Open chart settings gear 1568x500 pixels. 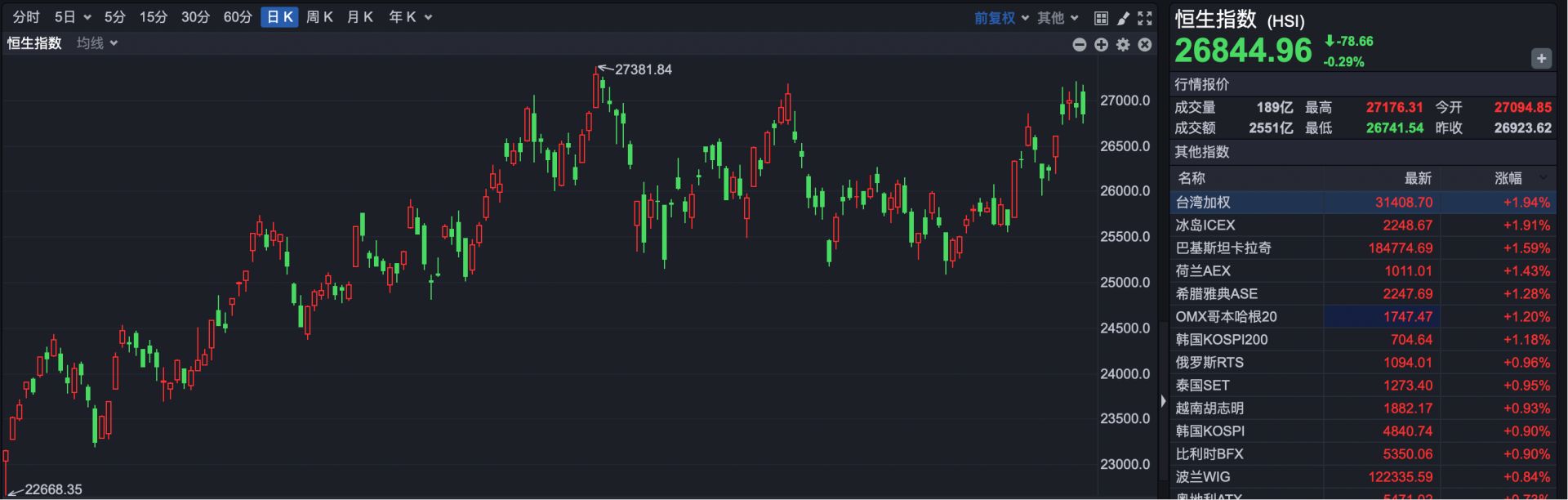[1123, 45]
